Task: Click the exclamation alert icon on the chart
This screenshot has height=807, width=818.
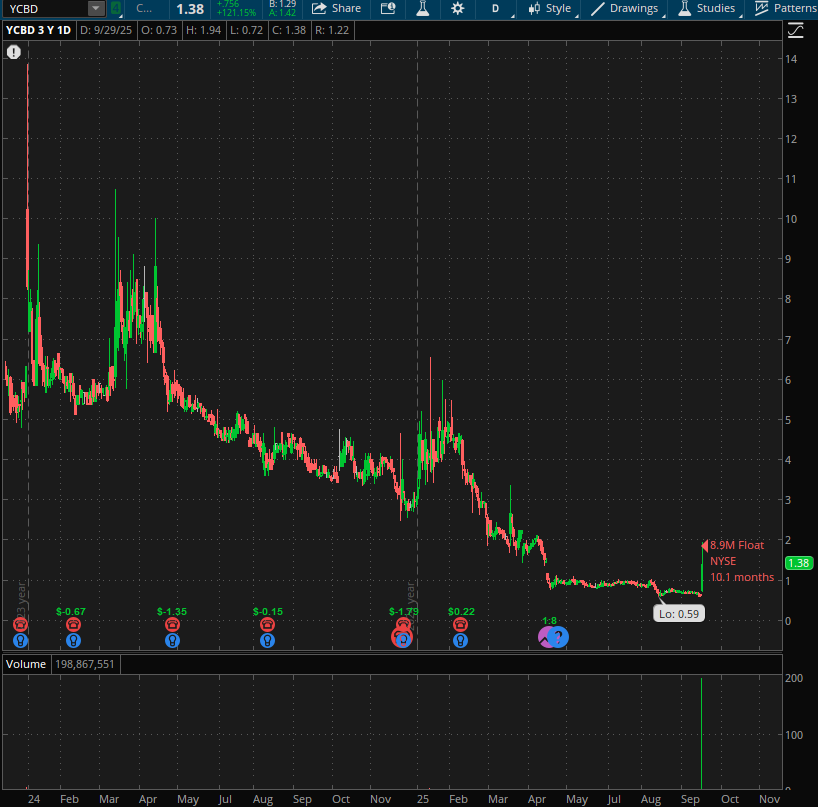Action: pyautogui.click(x=14, y=52)
